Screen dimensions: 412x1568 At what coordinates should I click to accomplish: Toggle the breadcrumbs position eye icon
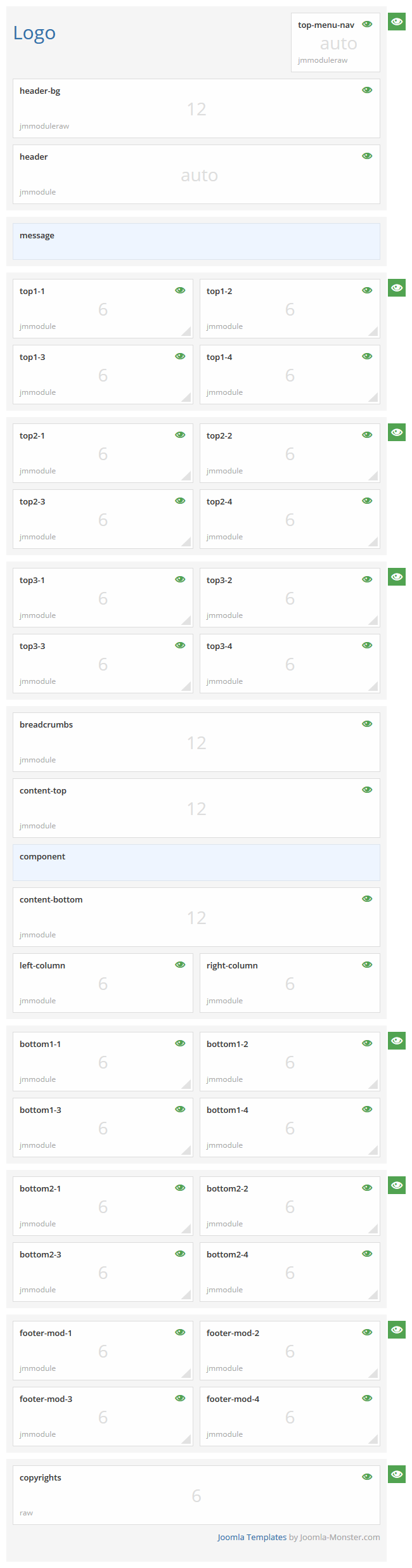[367, 724]
